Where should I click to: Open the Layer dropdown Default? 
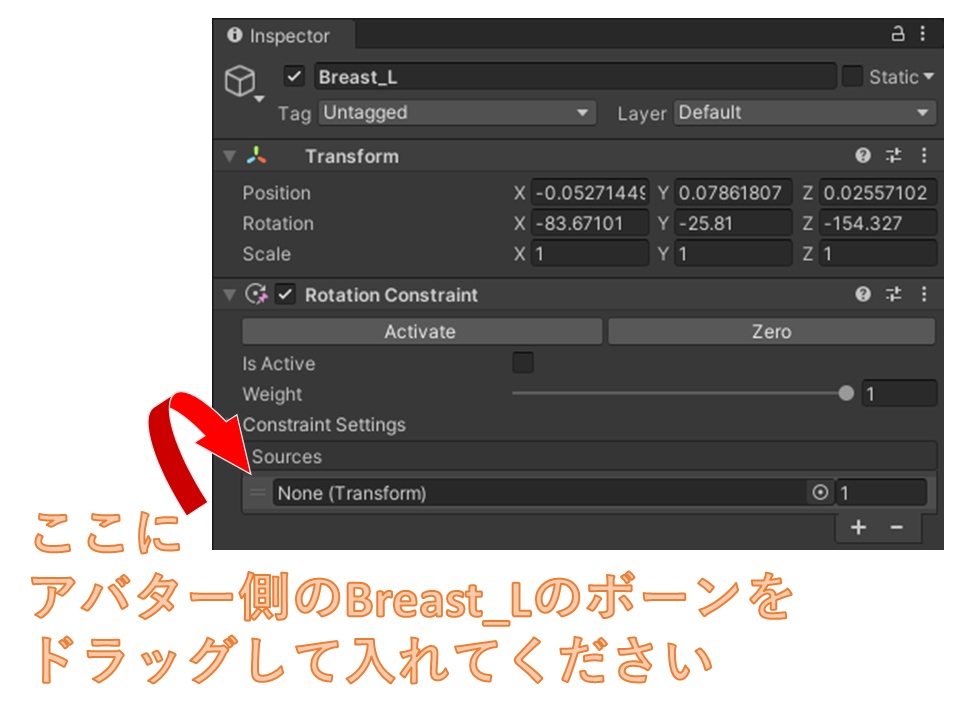point(805,113)
